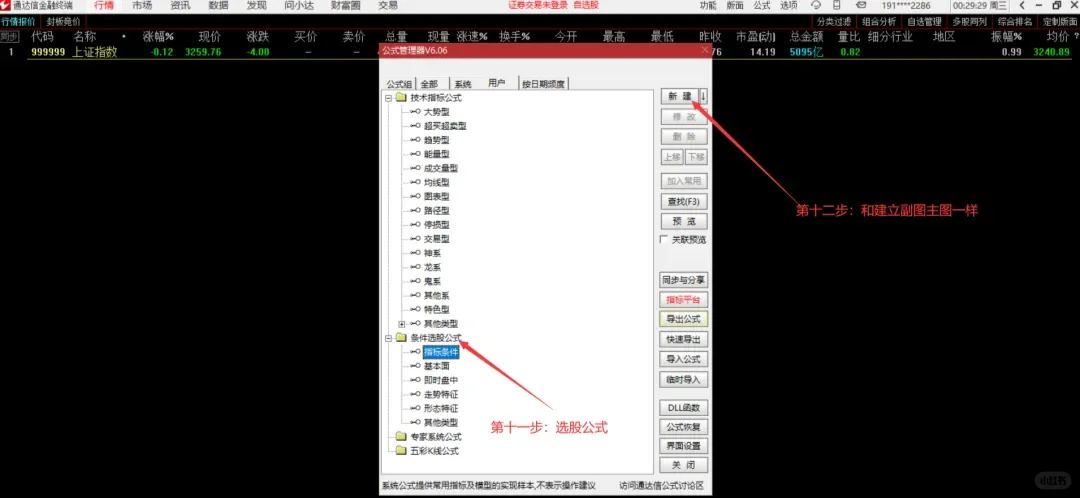This screenshot has width=1080, height=498.
Task: Open the 公式 menu
Action: pos(762,6)
